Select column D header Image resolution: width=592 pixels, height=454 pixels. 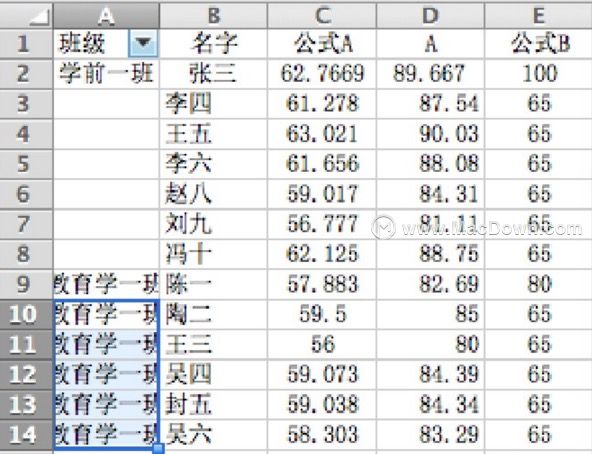pos(430,15)
